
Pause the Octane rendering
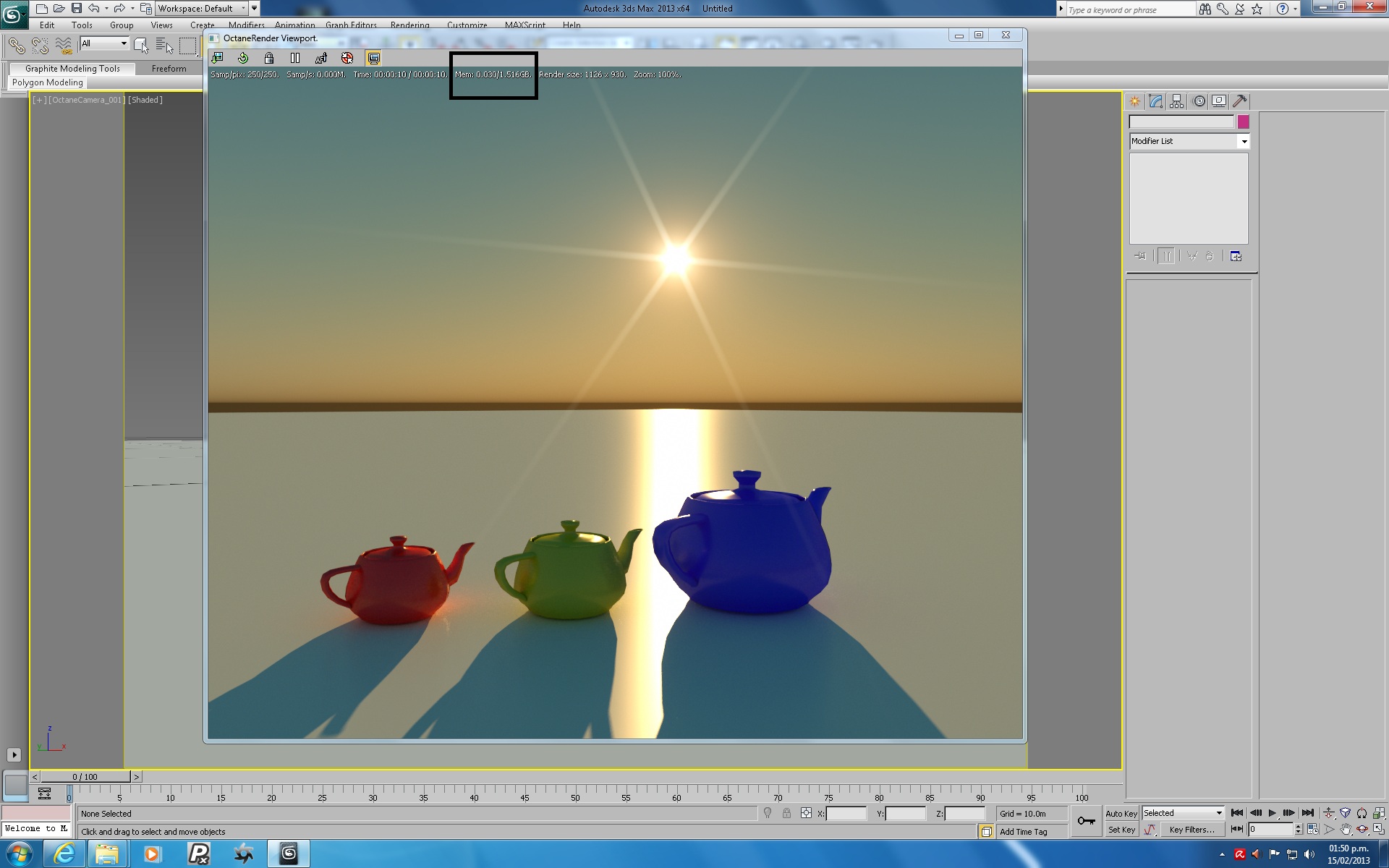pos(295,58)
